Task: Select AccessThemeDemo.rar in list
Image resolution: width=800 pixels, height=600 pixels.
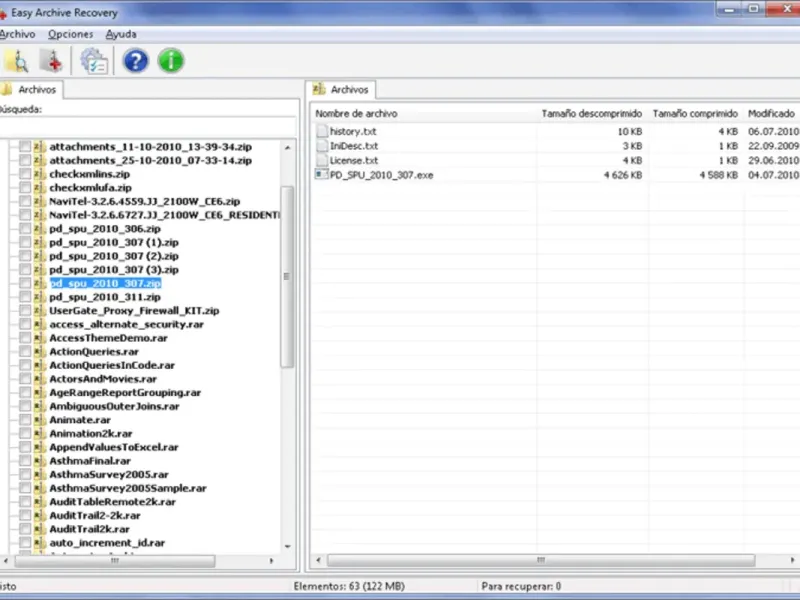Action: point(108,338)
